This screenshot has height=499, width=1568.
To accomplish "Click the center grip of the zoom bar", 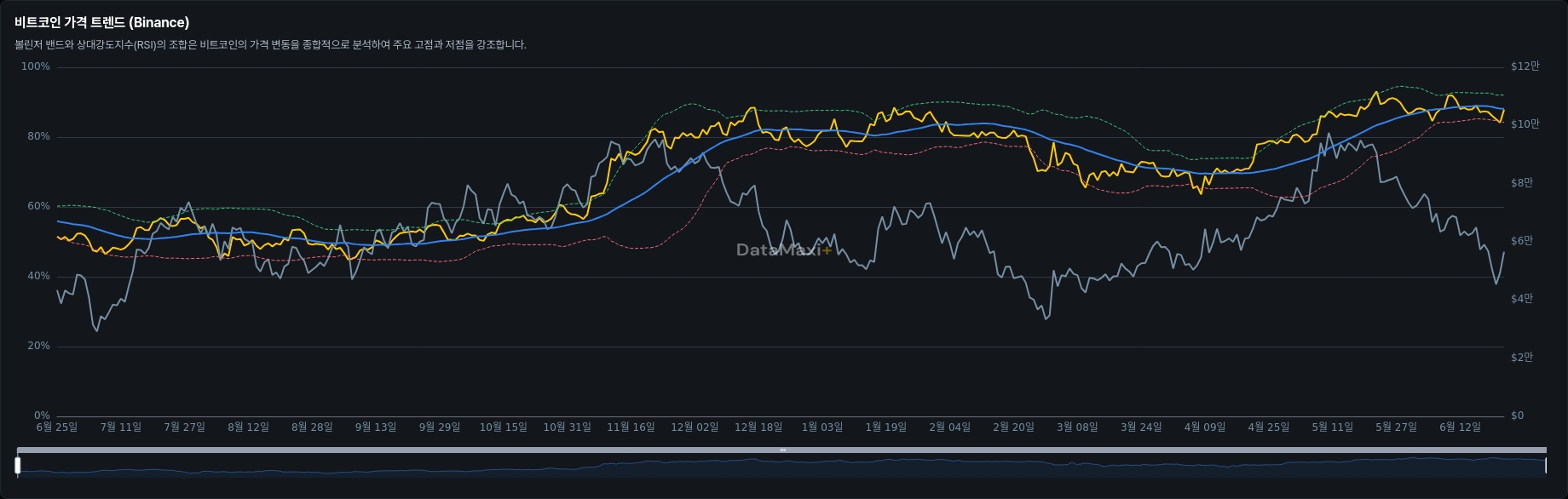I will click(x=782, y=450).
